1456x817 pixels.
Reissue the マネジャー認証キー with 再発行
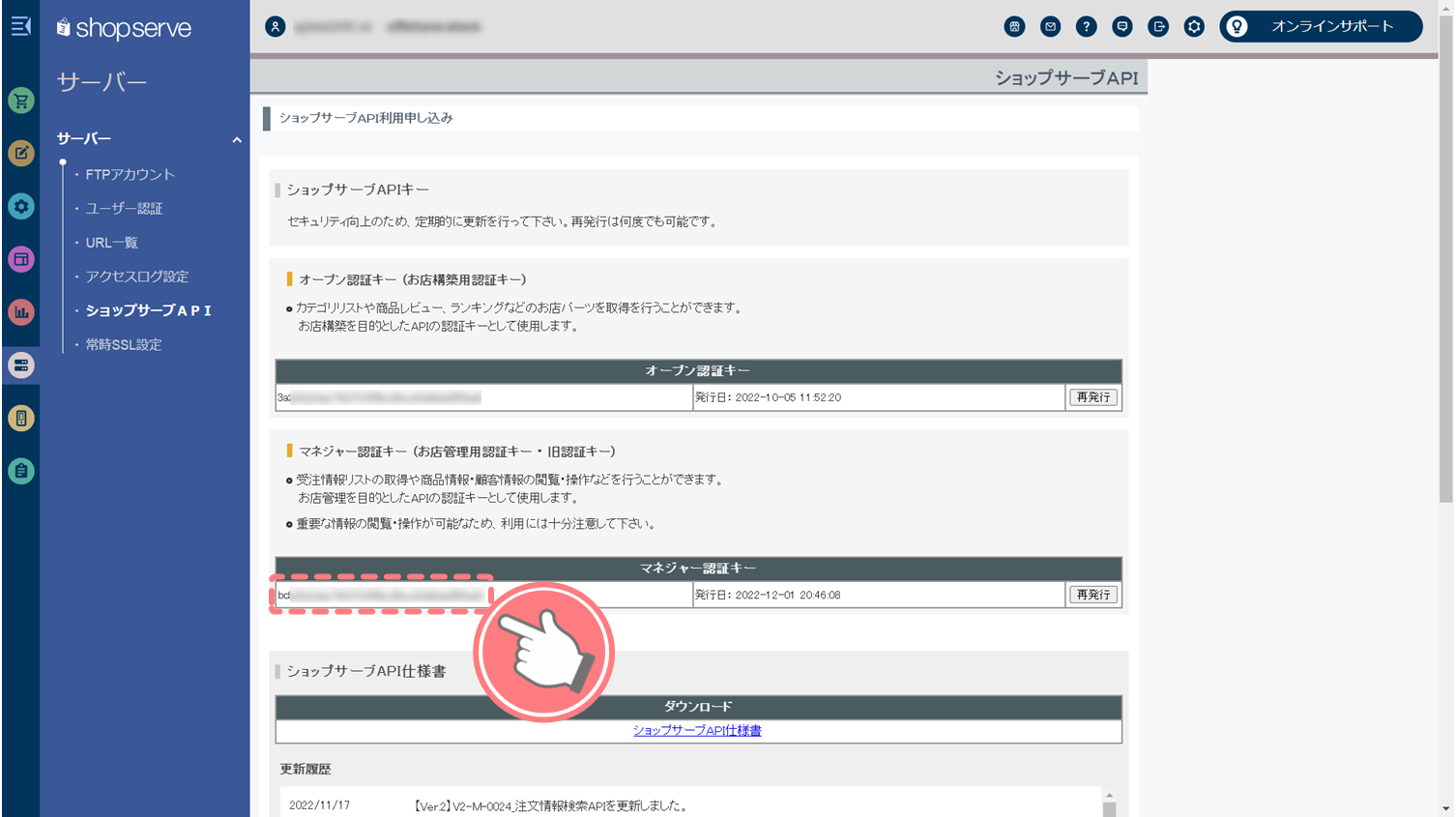point(1093,595)
